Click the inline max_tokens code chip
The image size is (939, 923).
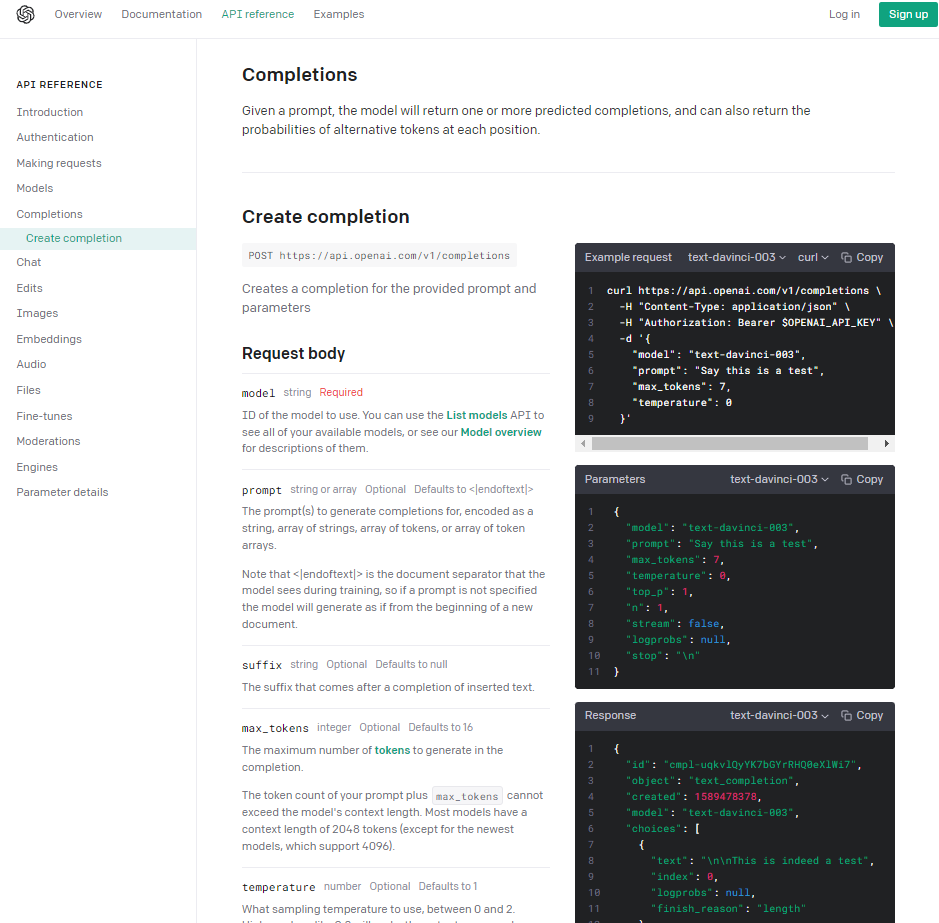tap(467, 796)
